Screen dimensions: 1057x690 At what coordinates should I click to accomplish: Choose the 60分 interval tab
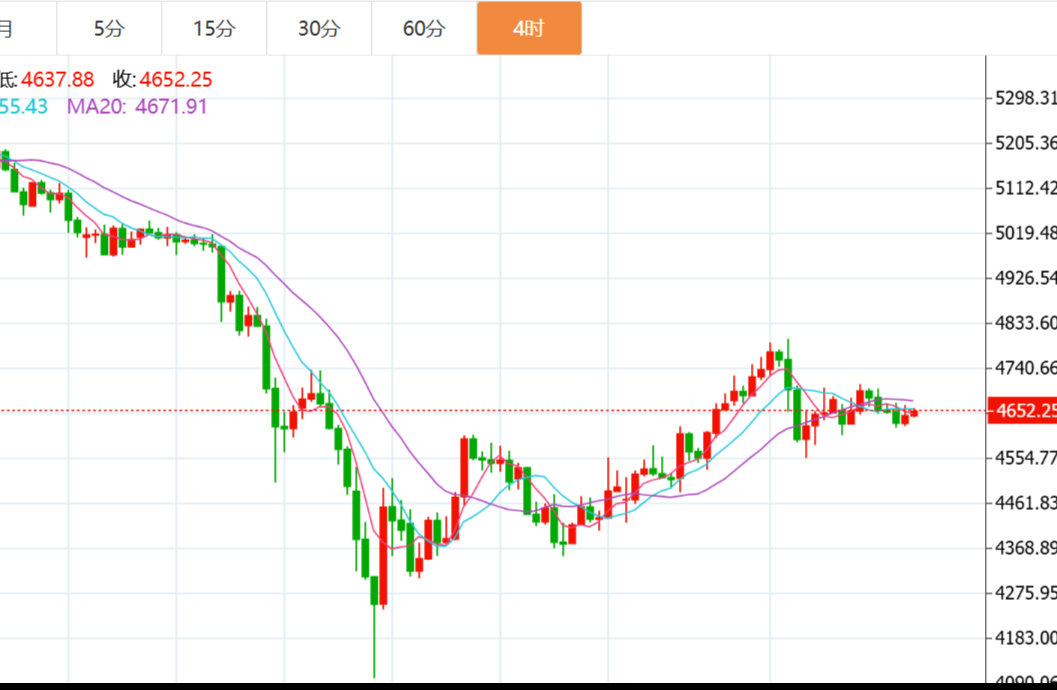[x=424, y=29]
